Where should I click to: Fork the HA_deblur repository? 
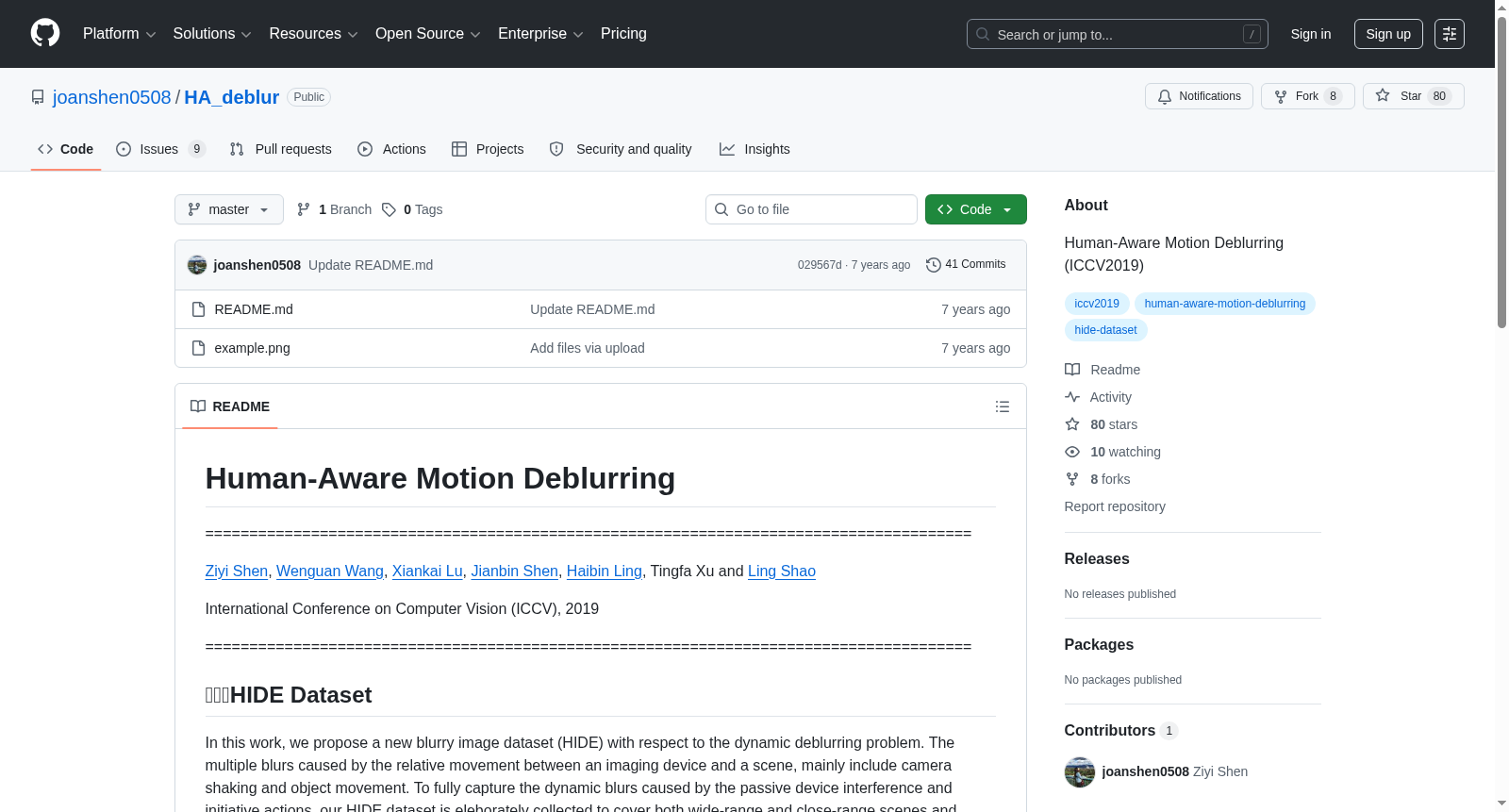coord(1307,96)
